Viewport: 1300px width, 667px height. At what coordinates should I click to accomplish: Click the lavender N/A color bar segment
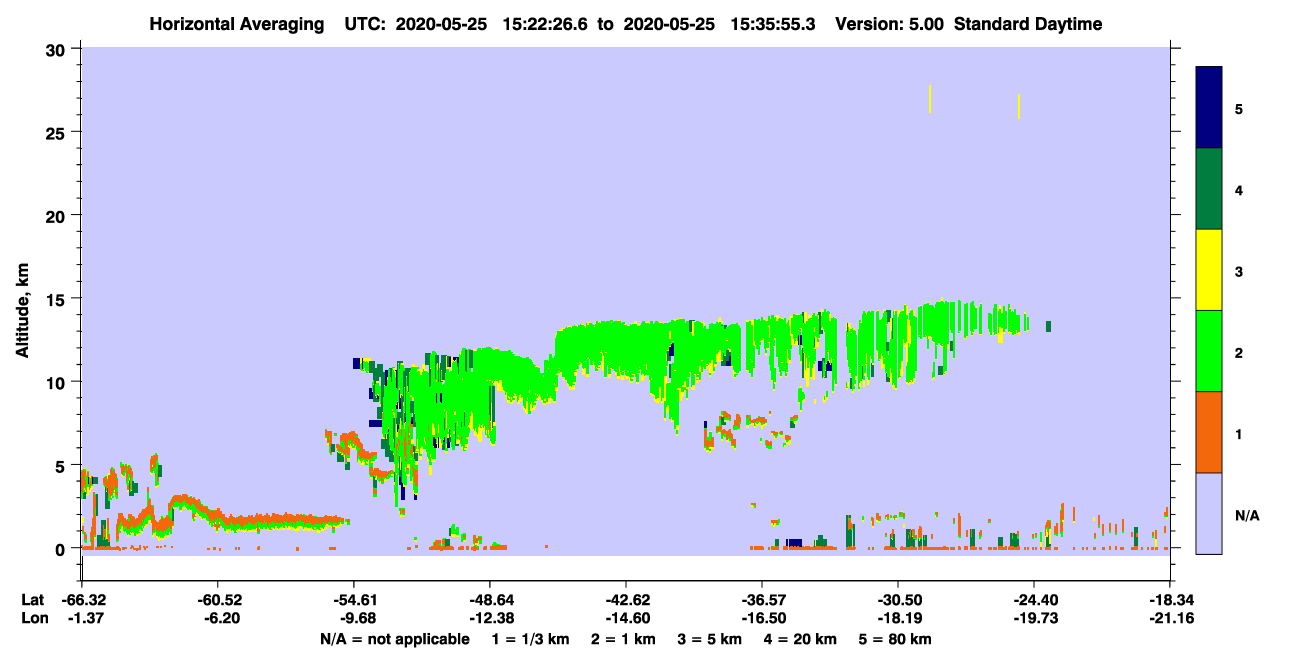click(1209, 513)
